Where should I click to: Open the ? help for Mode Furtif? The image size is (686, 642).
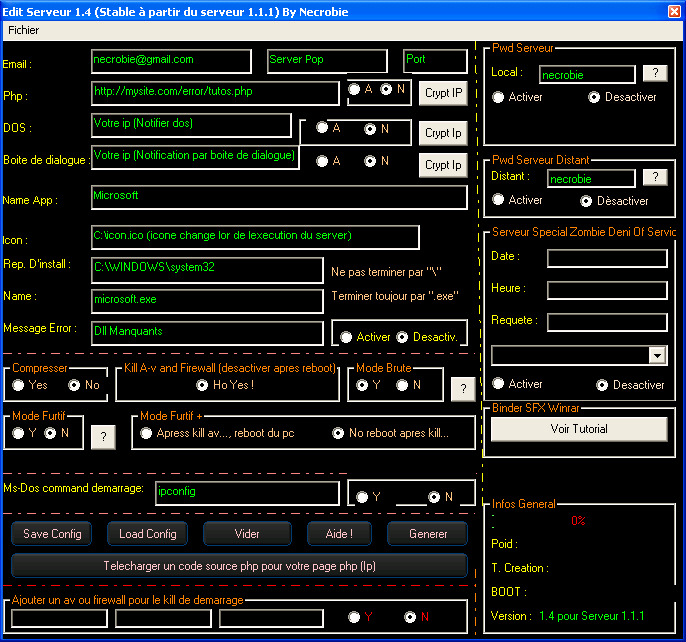[103, 436]
